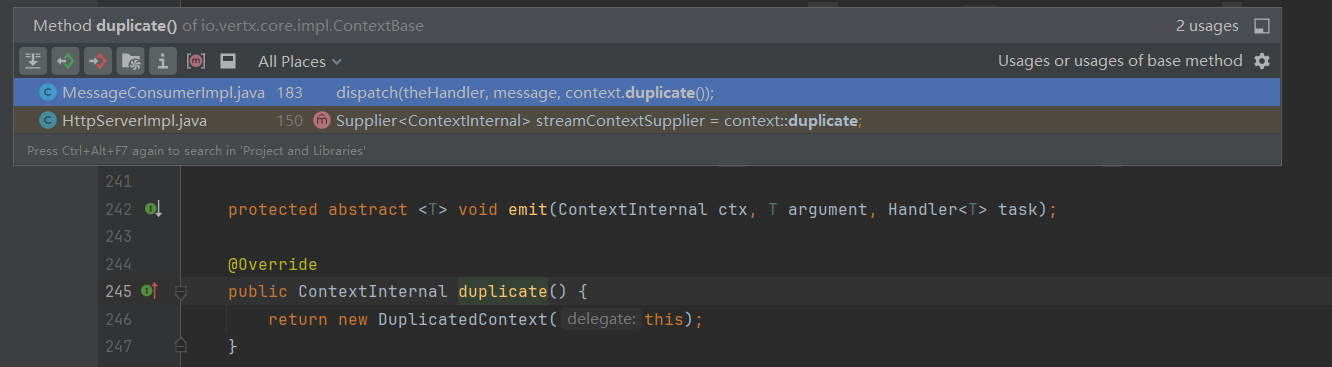1332x367 pixels.
Task: Click the fold end marker at line 247
Action: coord(181,345)
